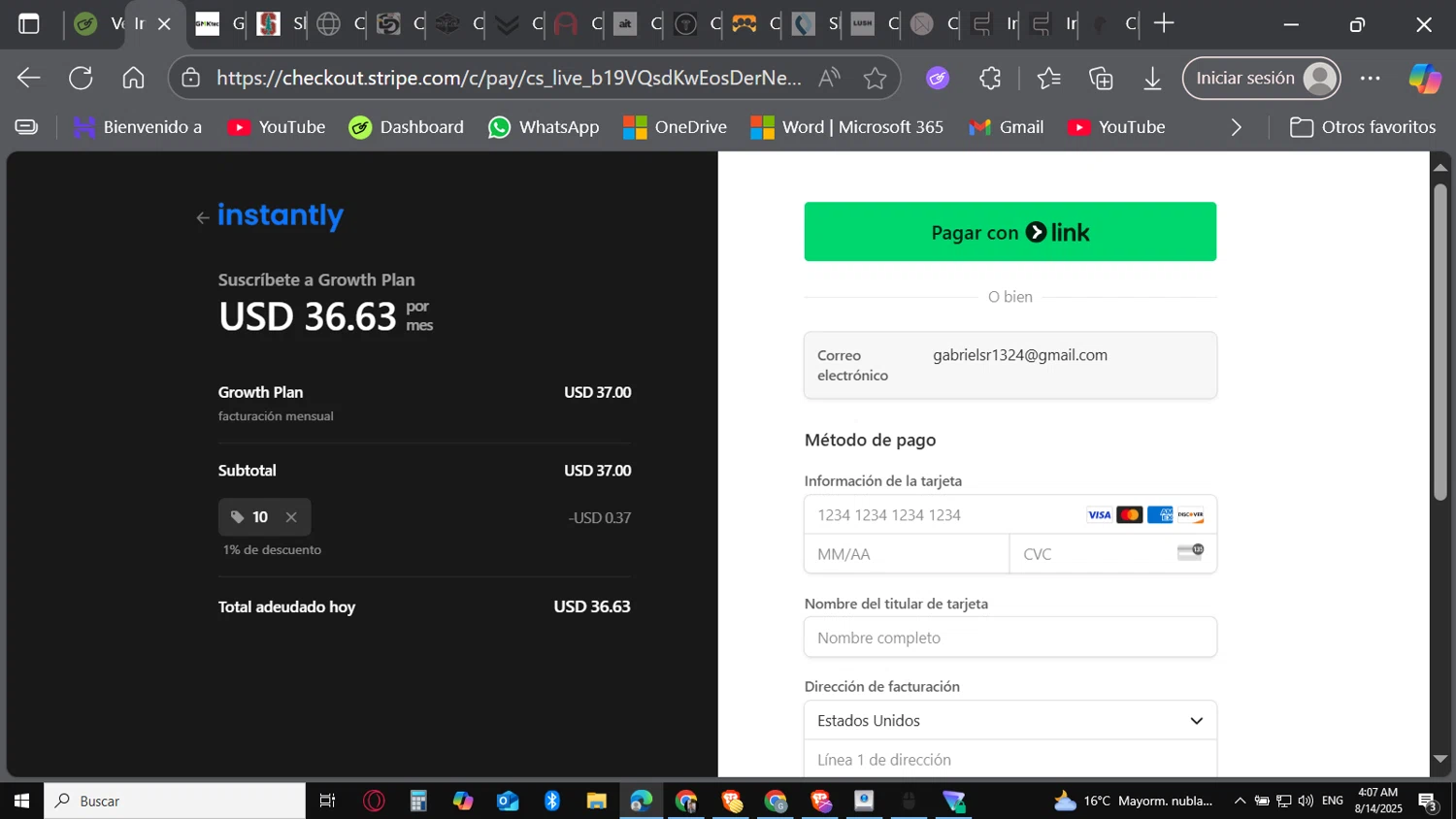Click the ENG language indicator
The height and width of the screenshot is (819, 1456).
click(1333, 802)
